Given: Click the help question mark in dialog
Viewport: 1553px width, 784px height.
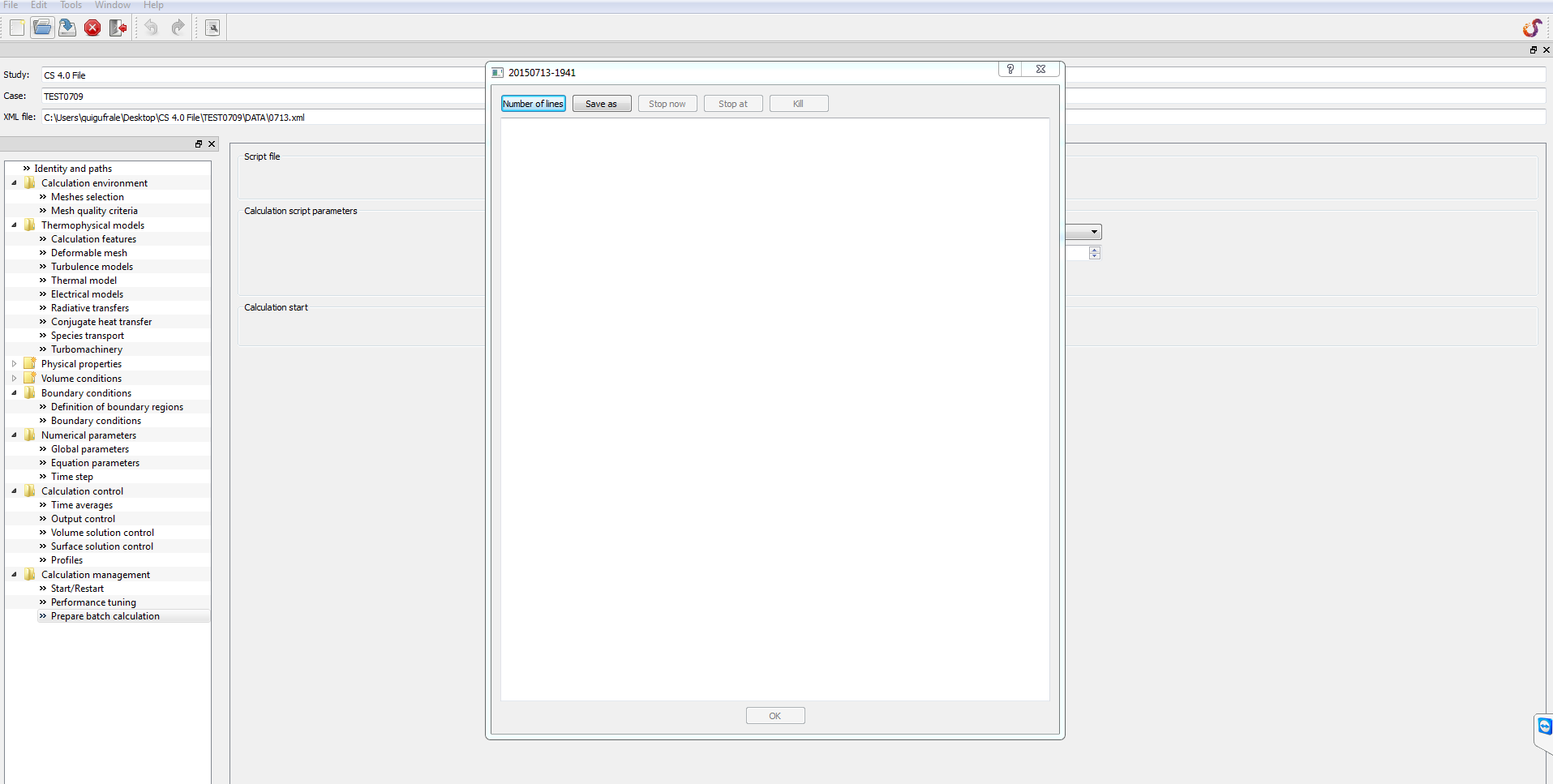Looking at the screenshot, I should 1010,70.
